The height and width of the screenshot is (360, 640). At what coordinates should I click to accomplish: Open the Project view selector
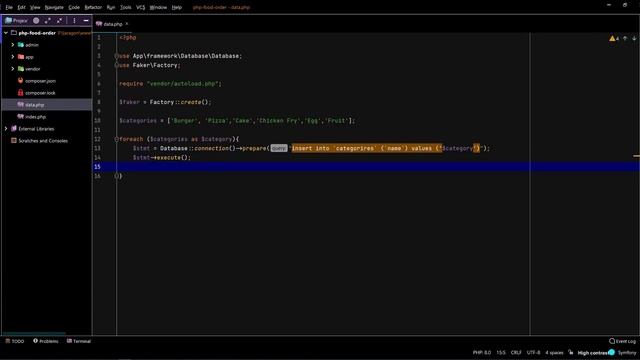pos(16,20)
